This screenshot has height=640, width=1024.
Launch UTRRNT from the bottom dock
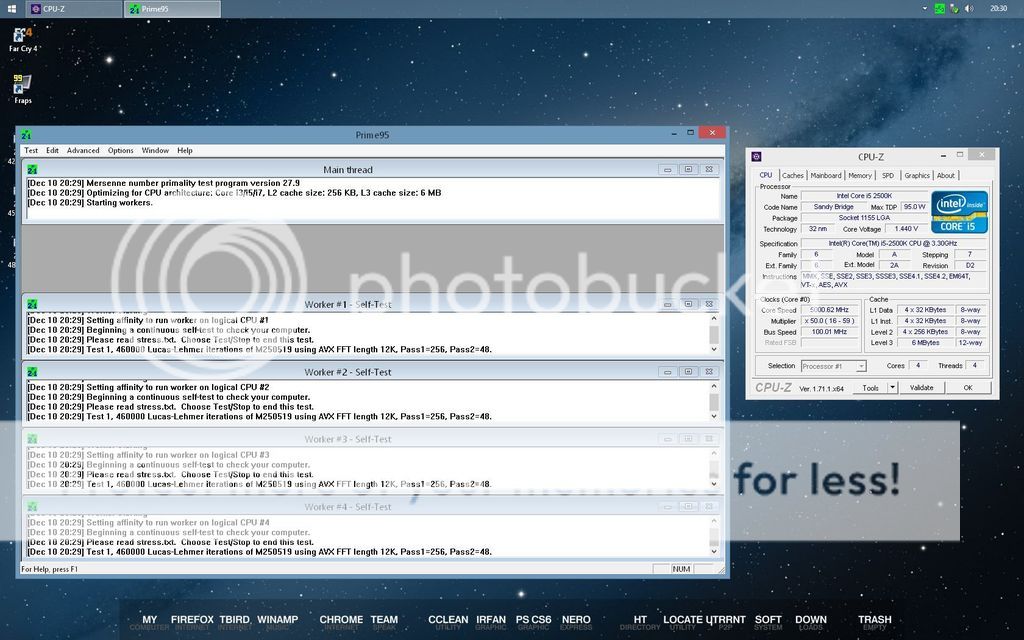(726, 622)
